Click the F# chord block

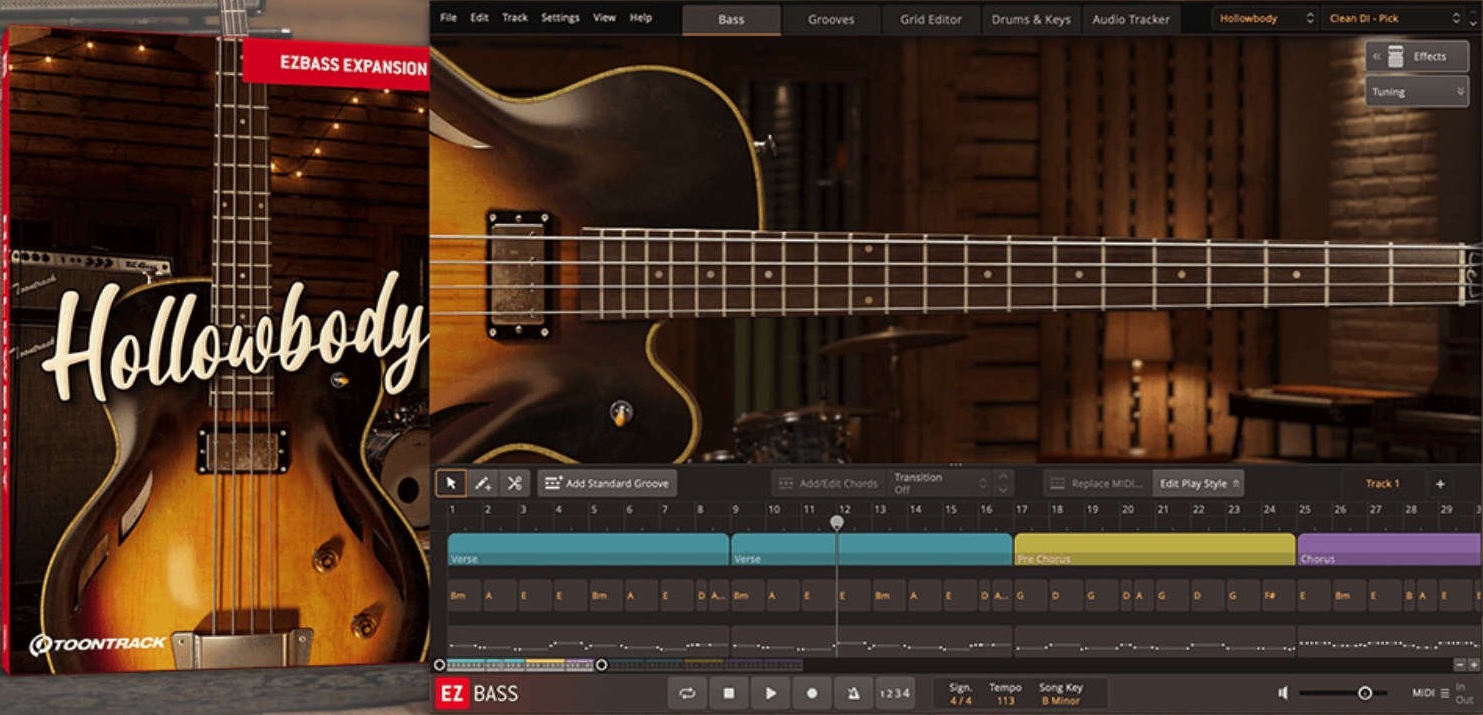click(1277, 595)
